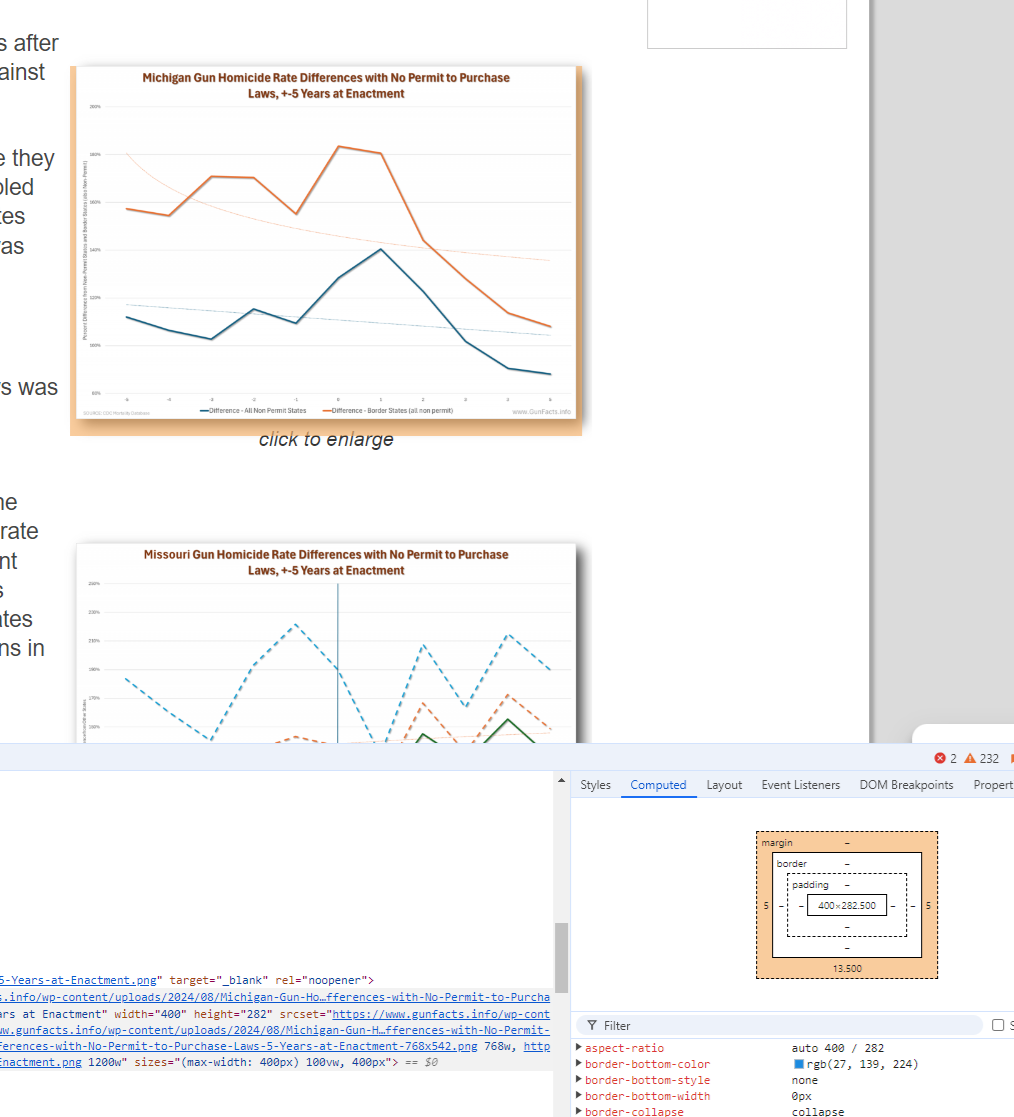Screen dimensions: 1014x1117
Task: Select the Computed tab
Action: coord(658,785)
